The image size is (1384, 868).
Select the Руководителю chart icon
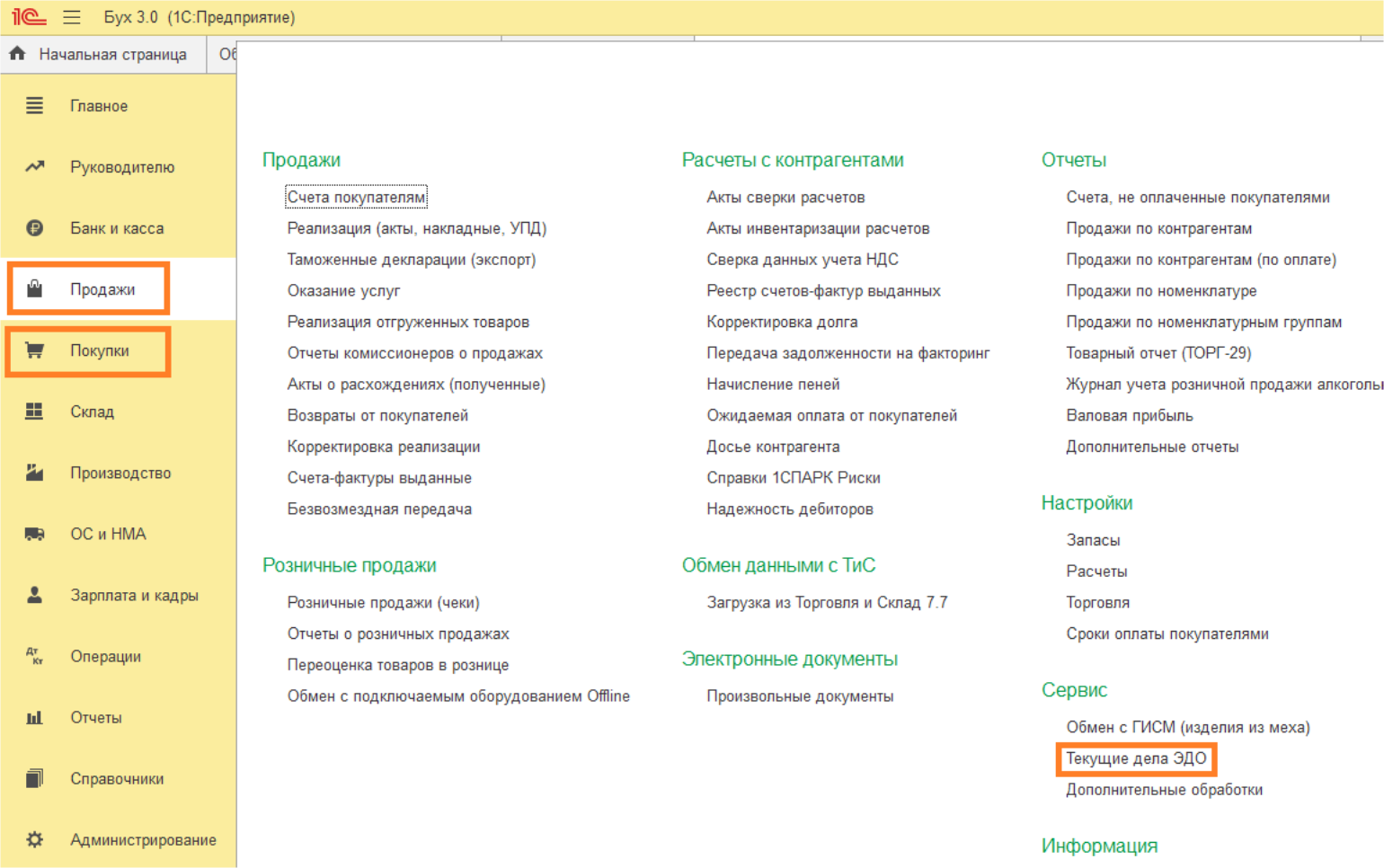pos(34,167)
